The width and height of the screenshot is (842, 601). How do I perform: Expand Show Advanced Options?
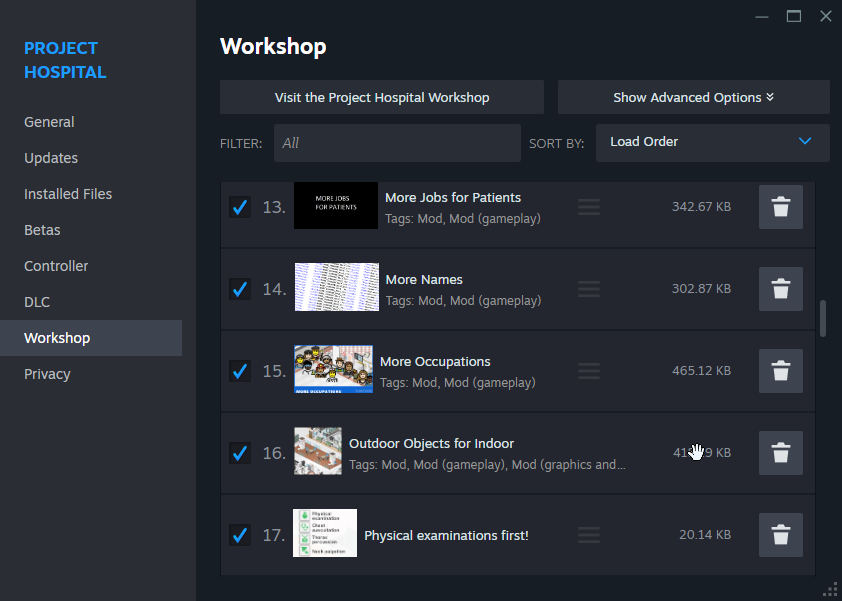[x=693, y=97]
